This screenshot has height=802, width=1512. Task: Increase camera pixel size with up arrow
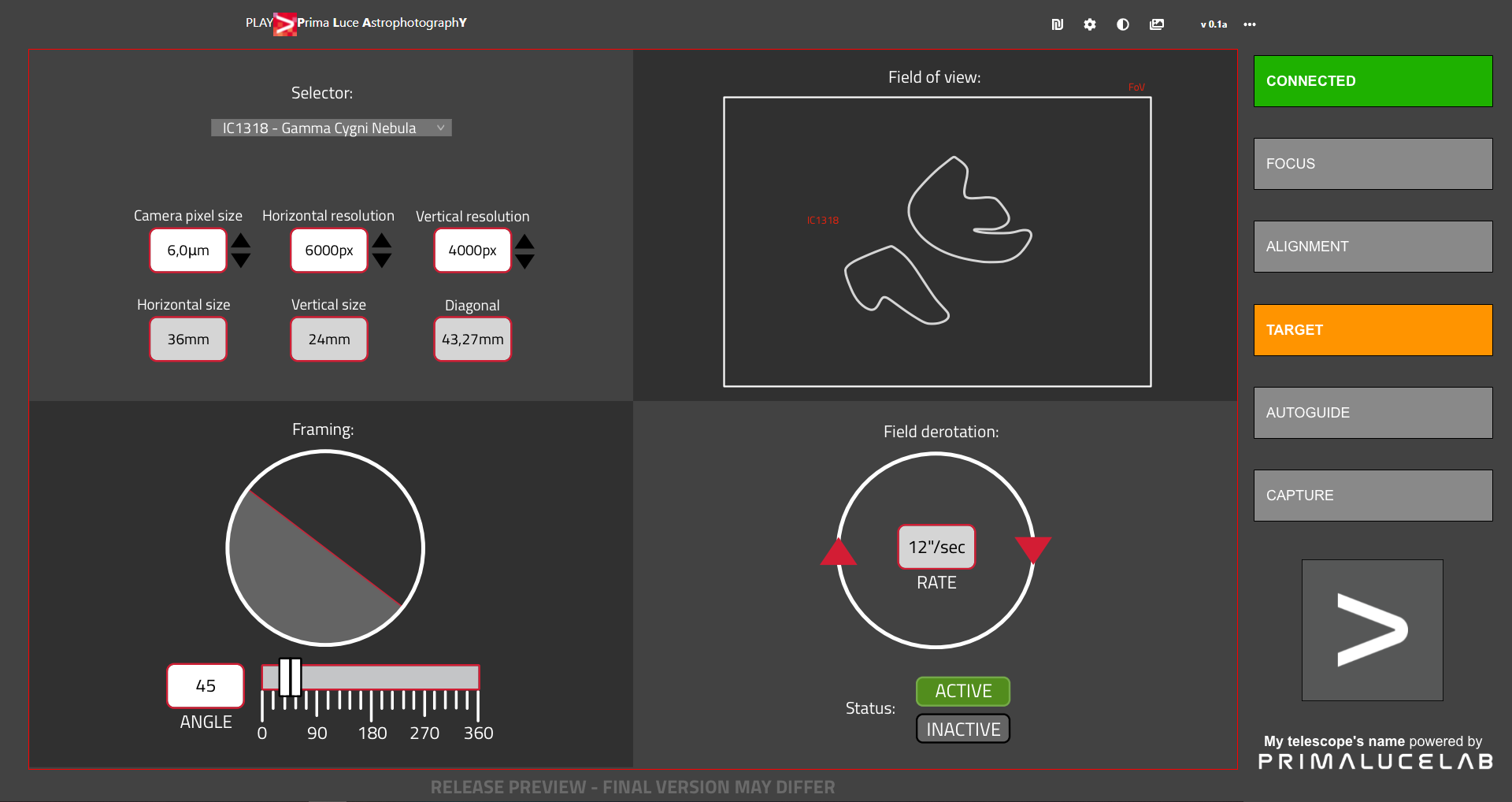[241, 241]
